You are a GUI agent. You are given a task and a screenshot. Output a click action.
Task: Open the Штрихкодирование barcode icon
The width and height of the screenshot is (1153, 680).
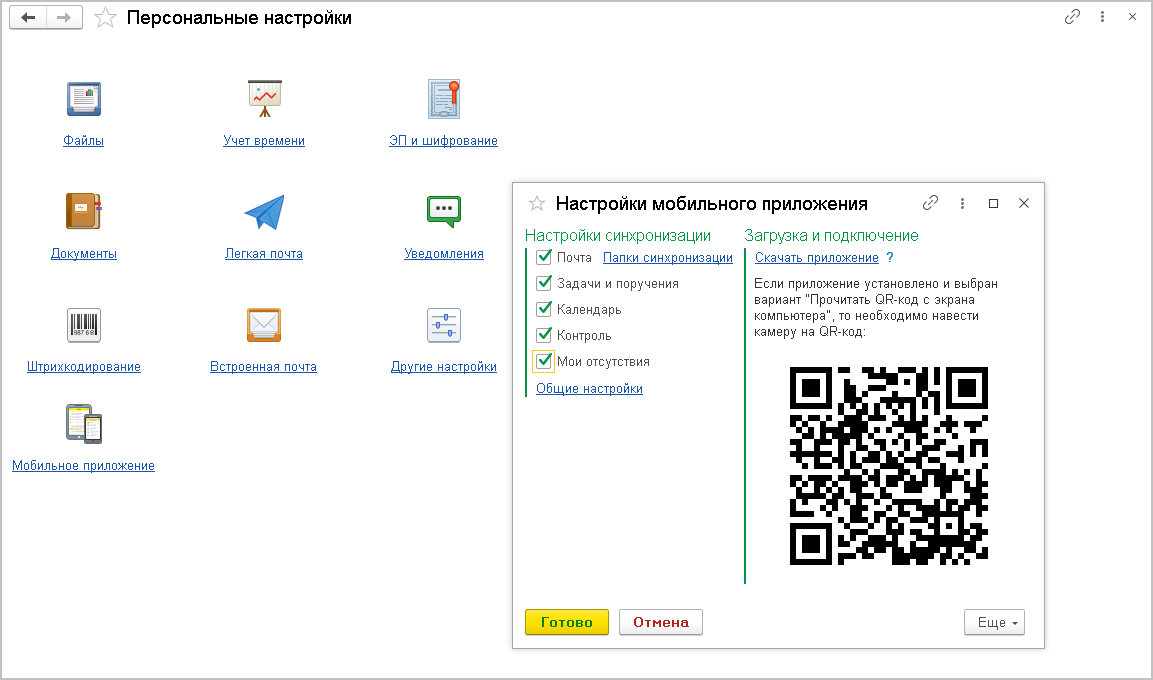click(x=83, y=325)
